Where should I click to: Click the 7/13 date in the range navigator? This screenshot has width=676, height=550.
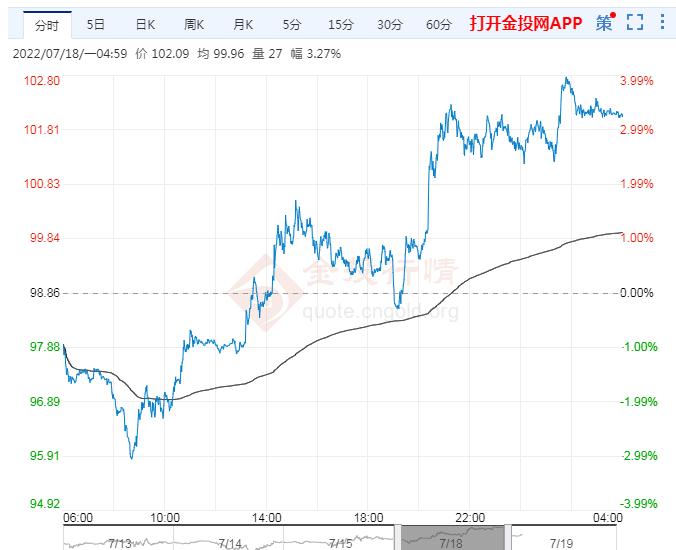tap(120, 543)
